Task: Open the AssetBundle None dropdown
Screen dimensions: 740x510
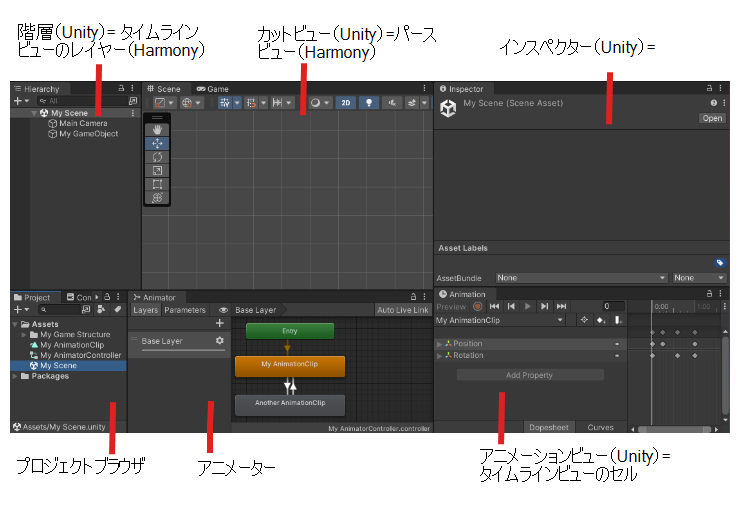Action: click(581, 278)
